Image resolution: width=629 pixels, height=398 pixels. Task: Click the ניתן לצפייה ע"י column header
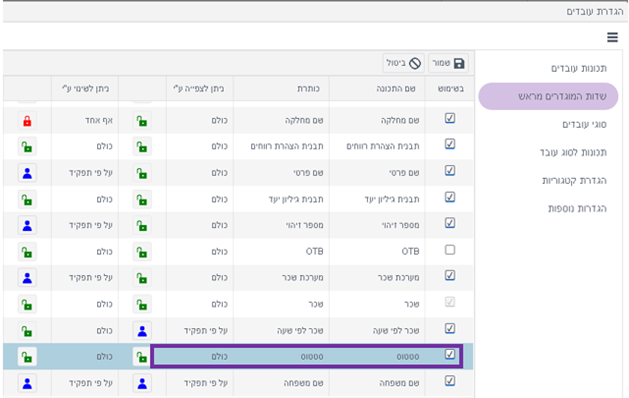coord(199,89)
